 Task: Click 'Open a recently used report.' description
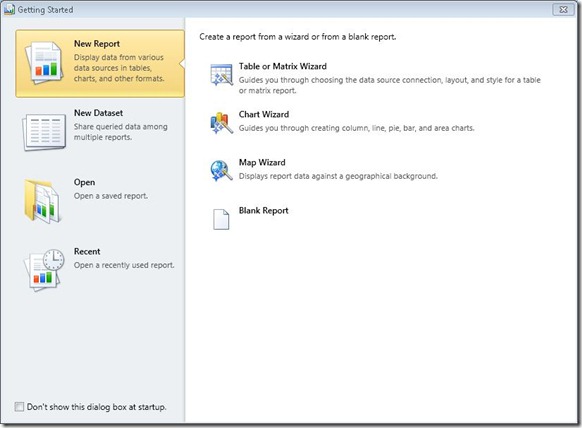124,265
